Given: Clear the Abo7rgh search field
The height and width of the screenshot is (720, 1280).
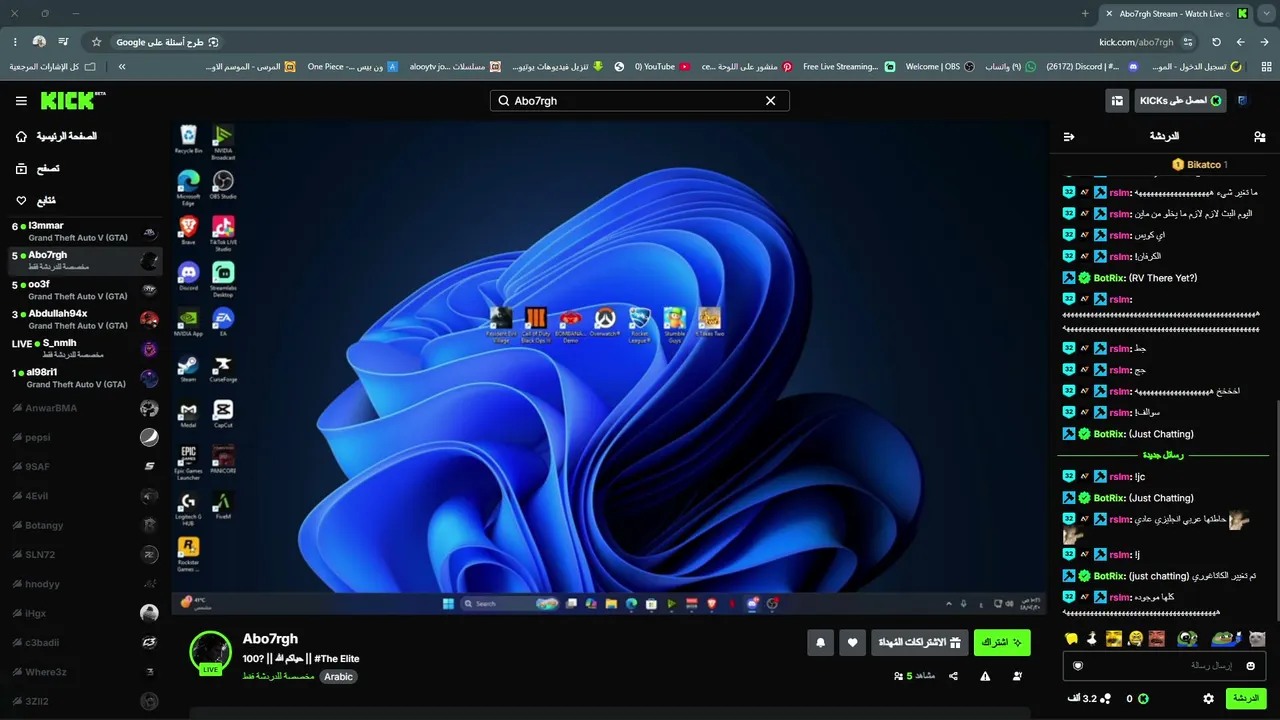Looking at the screenshot, I should pos(770,101).
